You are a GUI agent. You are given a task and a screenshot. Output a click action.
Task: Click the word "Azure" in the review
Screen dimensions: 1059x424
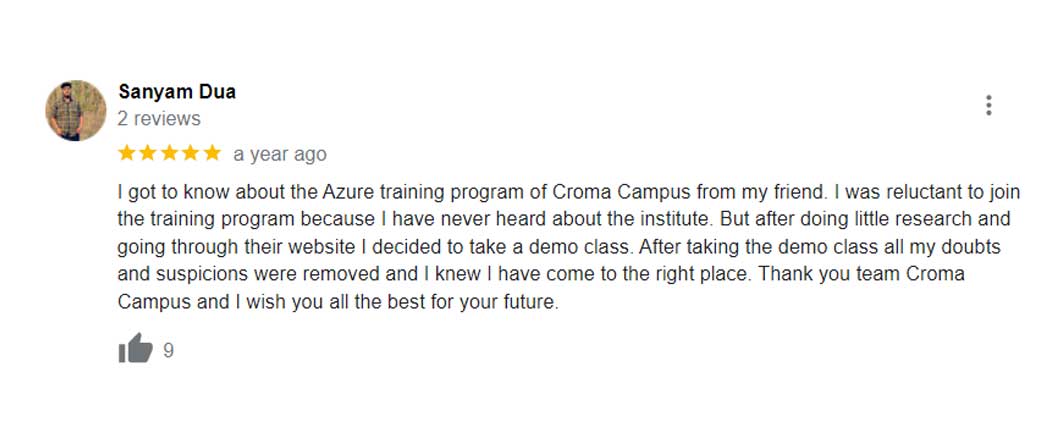pos(318,191)
